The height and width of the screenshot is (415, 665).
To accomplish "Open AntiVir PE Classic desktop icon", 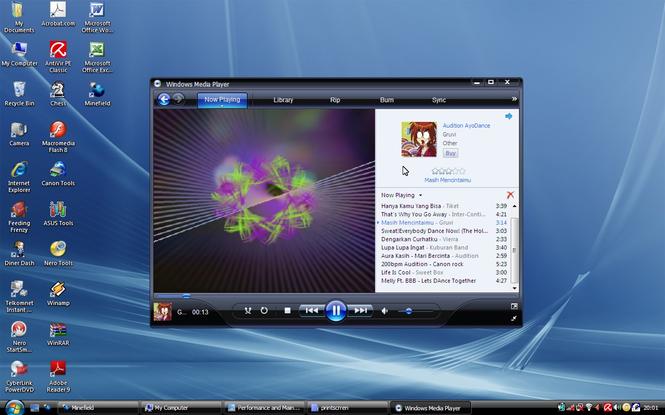I will tap(58, 57).
